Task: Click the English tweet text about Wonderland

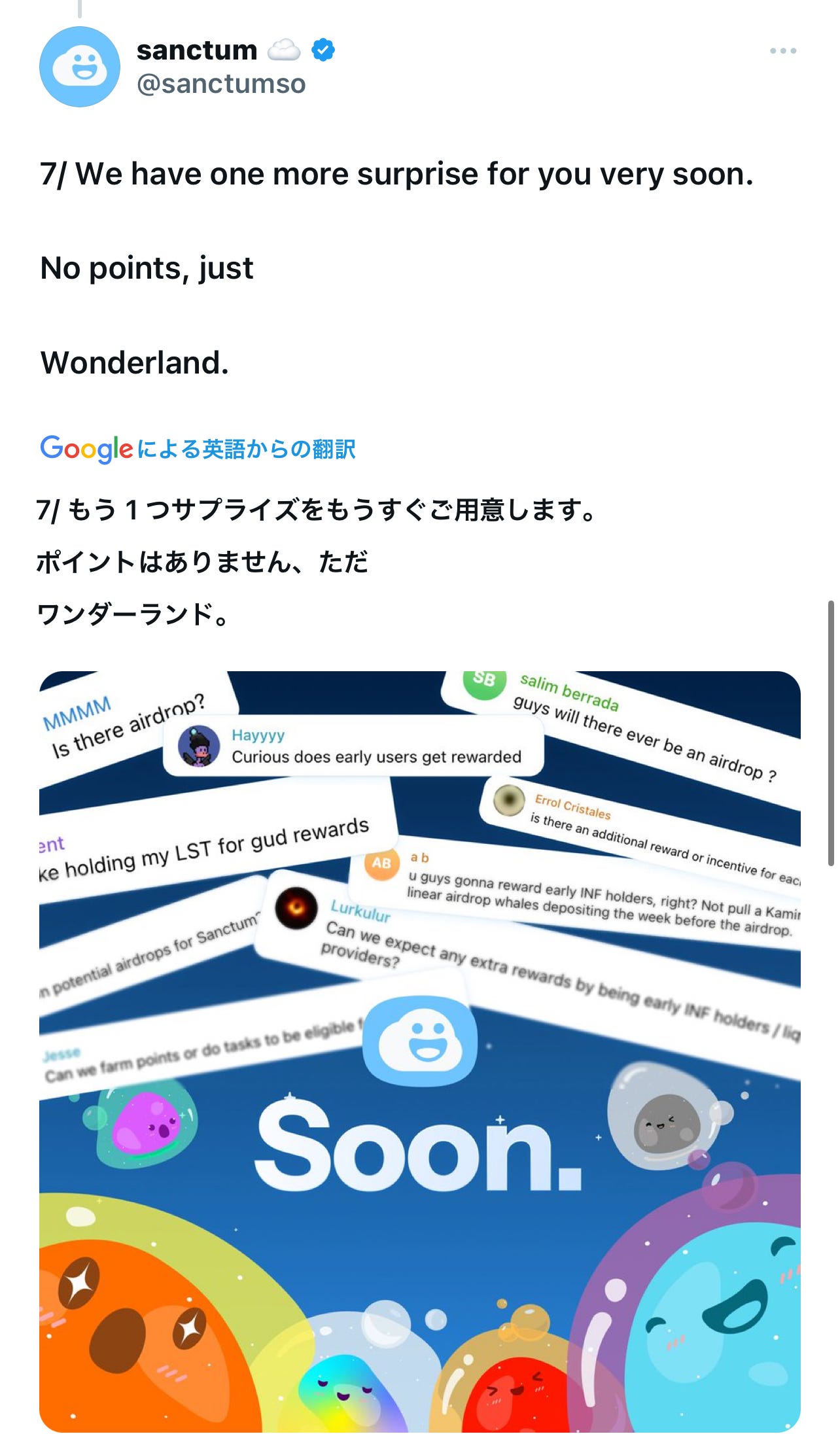Action: (396, 268)
